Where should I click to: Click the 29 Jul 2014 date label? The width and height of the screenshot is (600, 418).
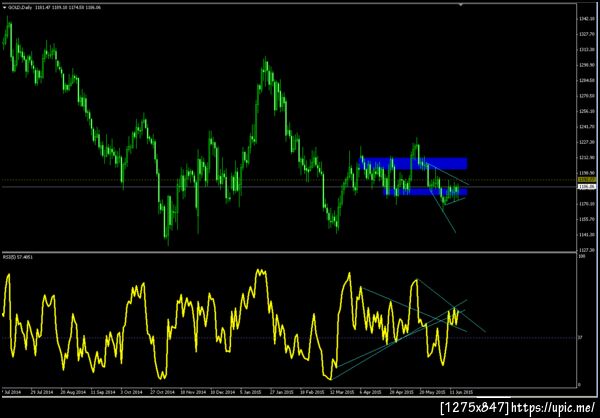tap(42, 393)
